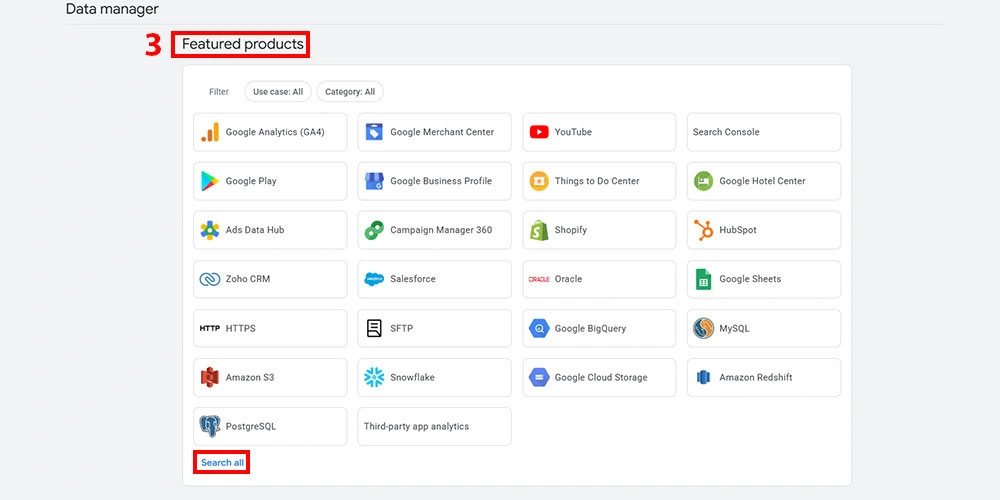The width and height of the screenshot is (1000, 500).
Task: Click the YouTube play logo icon
Action: point(539,132)
